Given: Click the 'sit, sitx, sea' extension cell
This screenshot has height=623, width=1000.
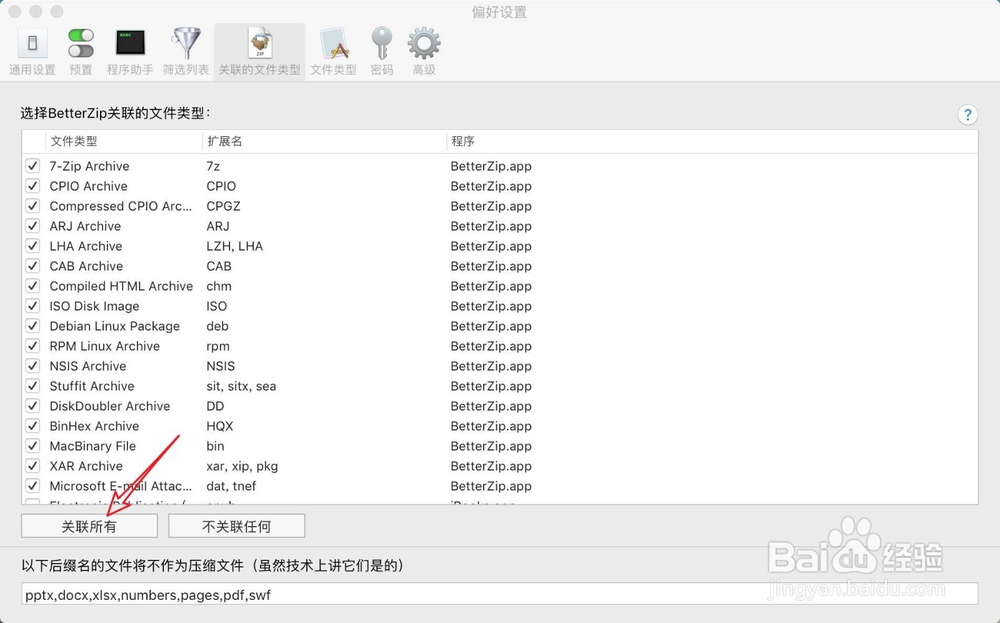Looking at the screenshot, I should pos(241,386).
